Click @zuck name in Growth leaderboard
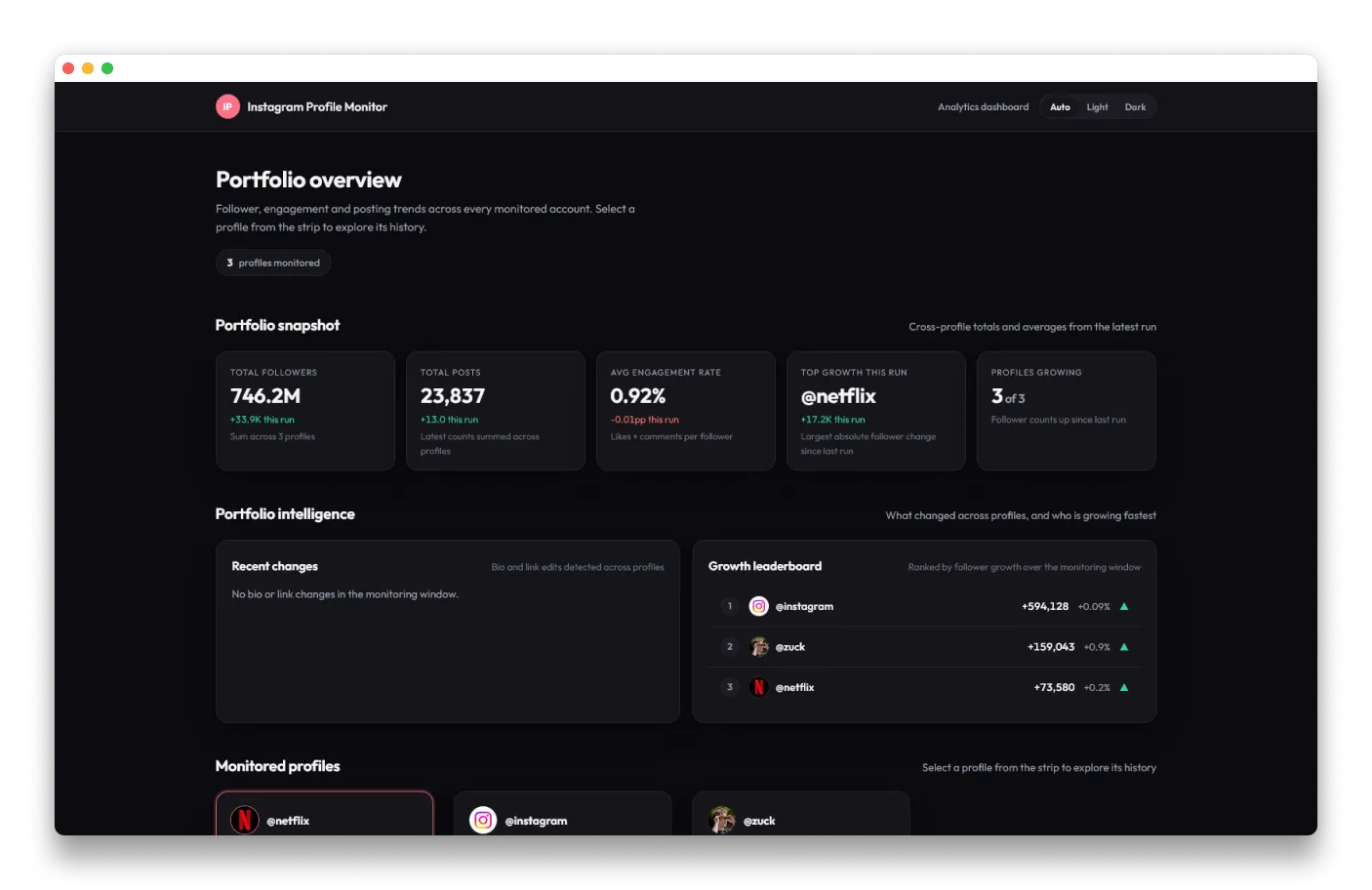Screen dimensions: 1372x890 point(790,647)
